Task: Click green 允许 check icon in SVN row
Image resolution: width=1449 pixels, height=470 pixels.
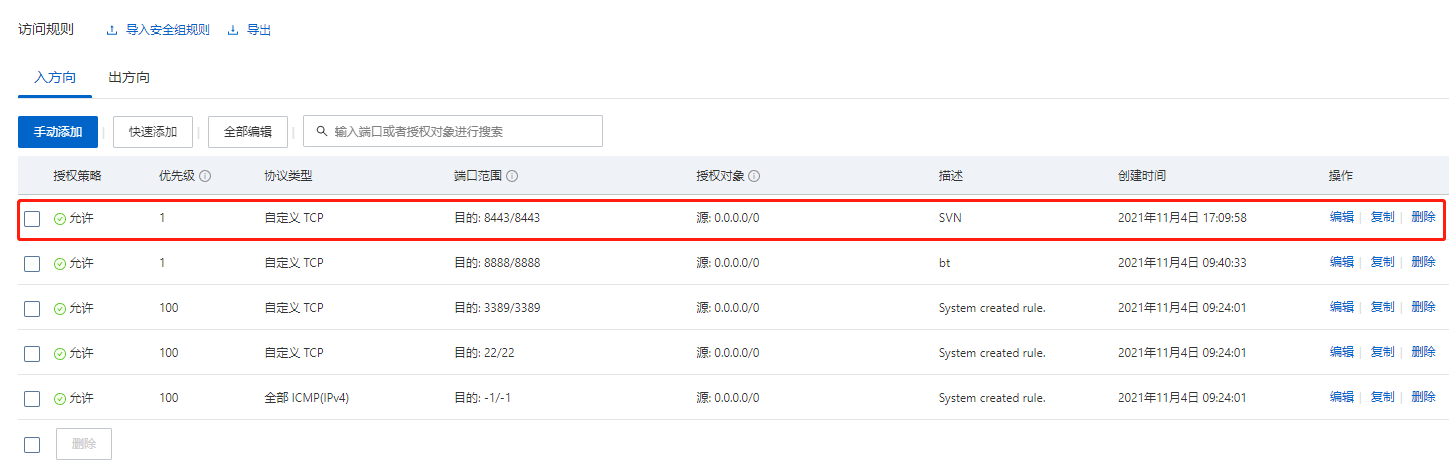Action: click(x=60, y=218)
